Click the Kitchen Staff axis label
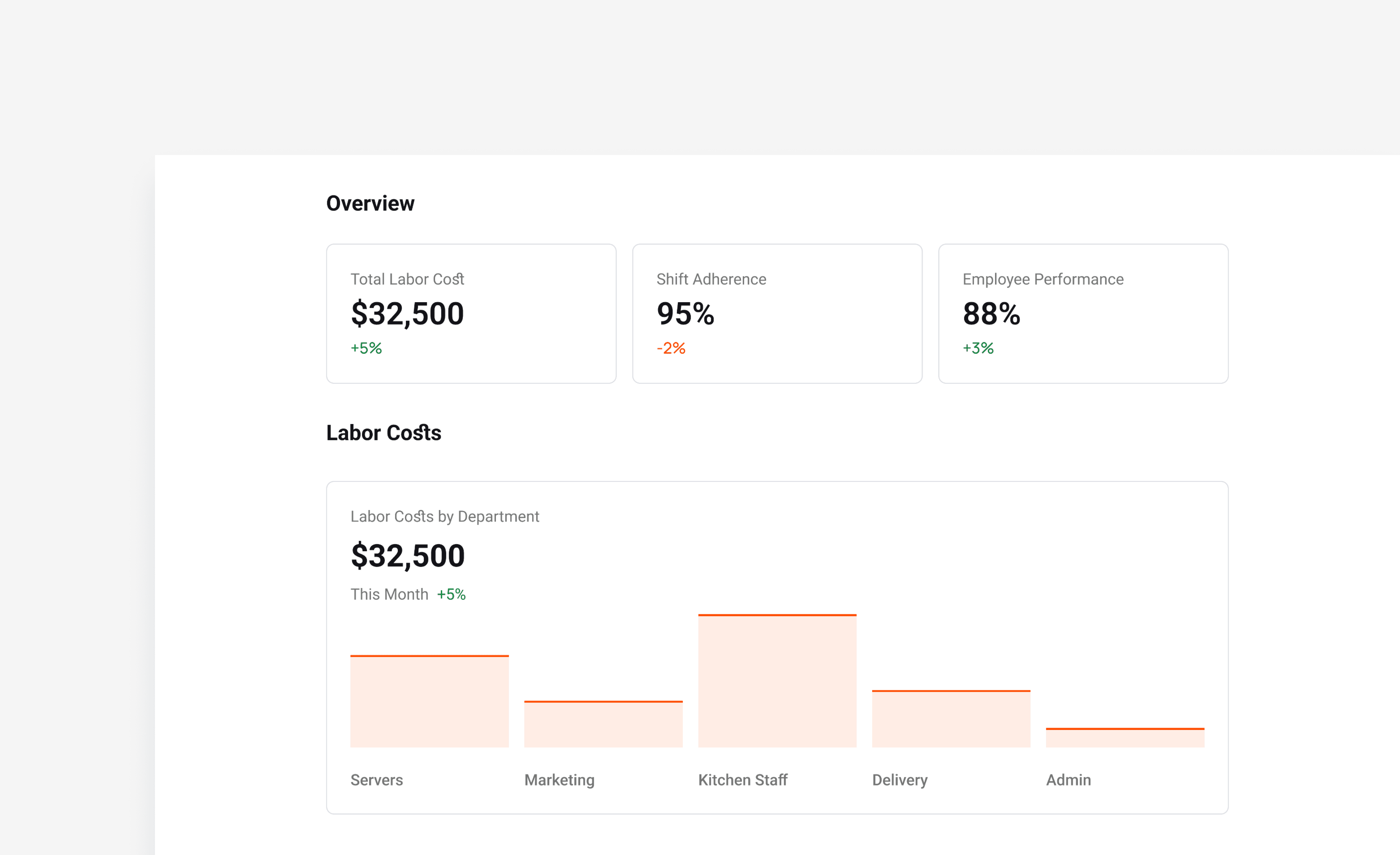Screen dimensions: 1400x855 (x=742, y=780)
